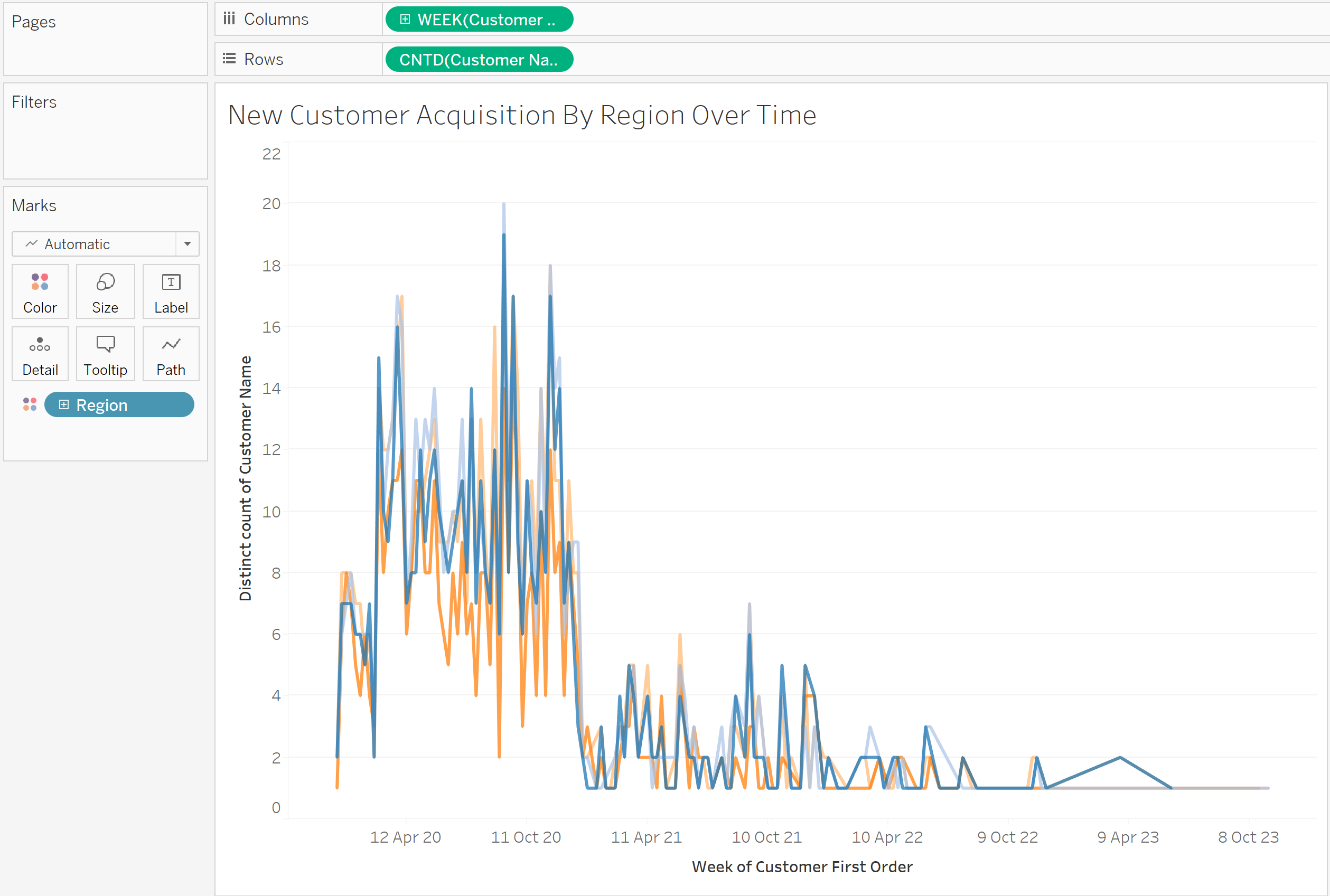The height and width of the screenshot is (896, 1330).
Task: Click the Week of Customer First Order axis title
Action: pos(801,866)
